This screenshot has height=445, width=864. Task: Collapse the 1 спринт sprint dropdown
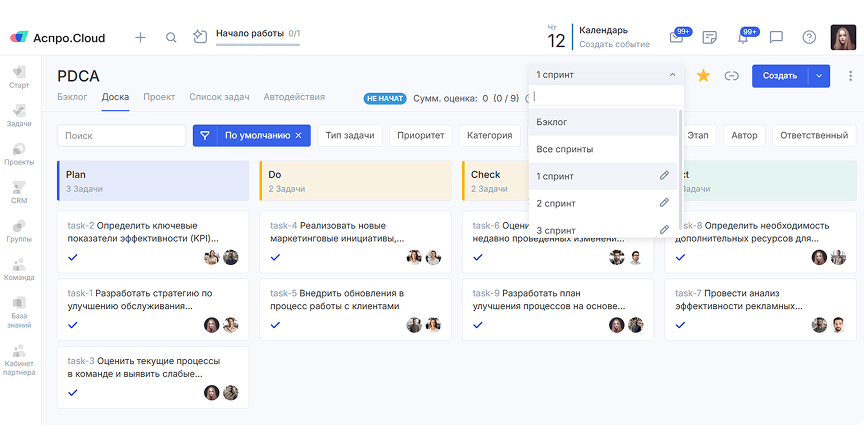pos(672,75)
